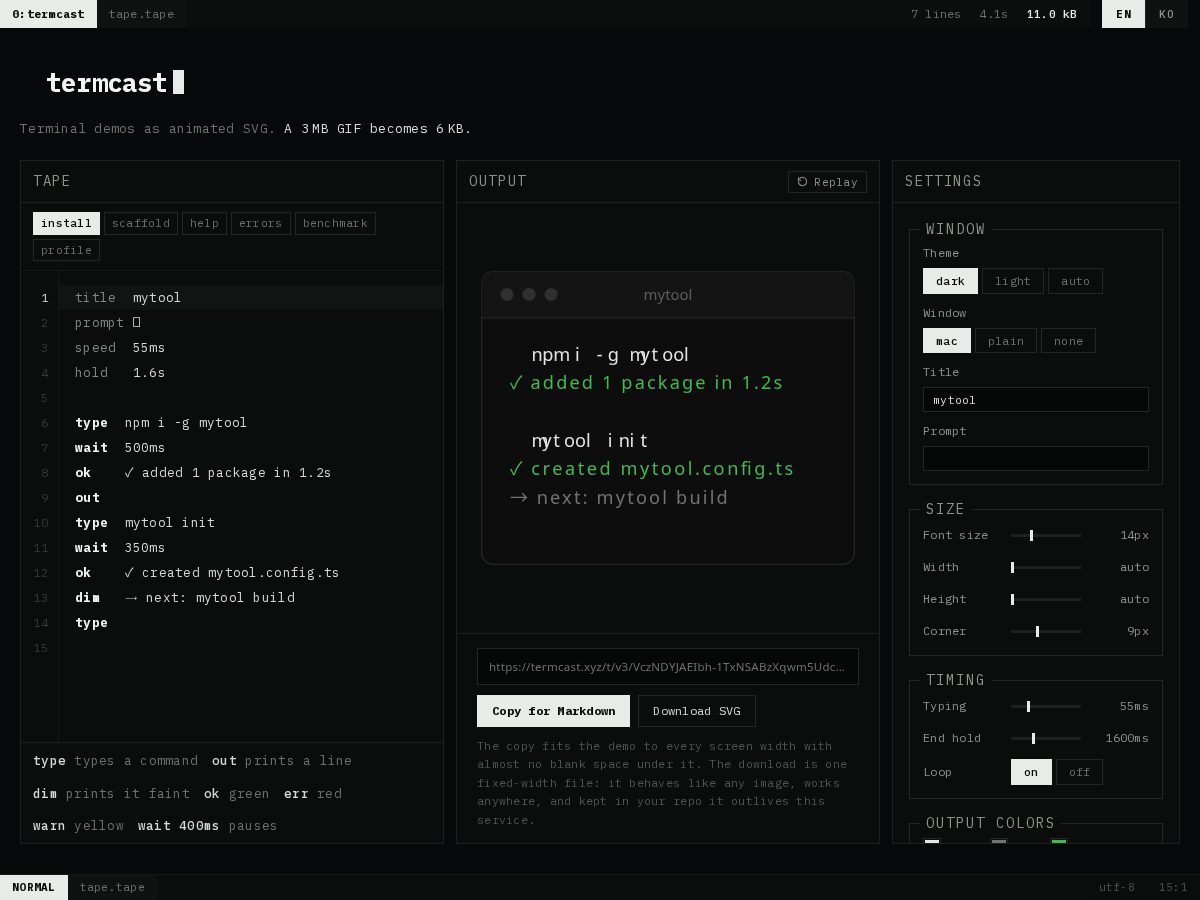
Task: Adjust the Font size slider
Action: (x=1045, y=535)
